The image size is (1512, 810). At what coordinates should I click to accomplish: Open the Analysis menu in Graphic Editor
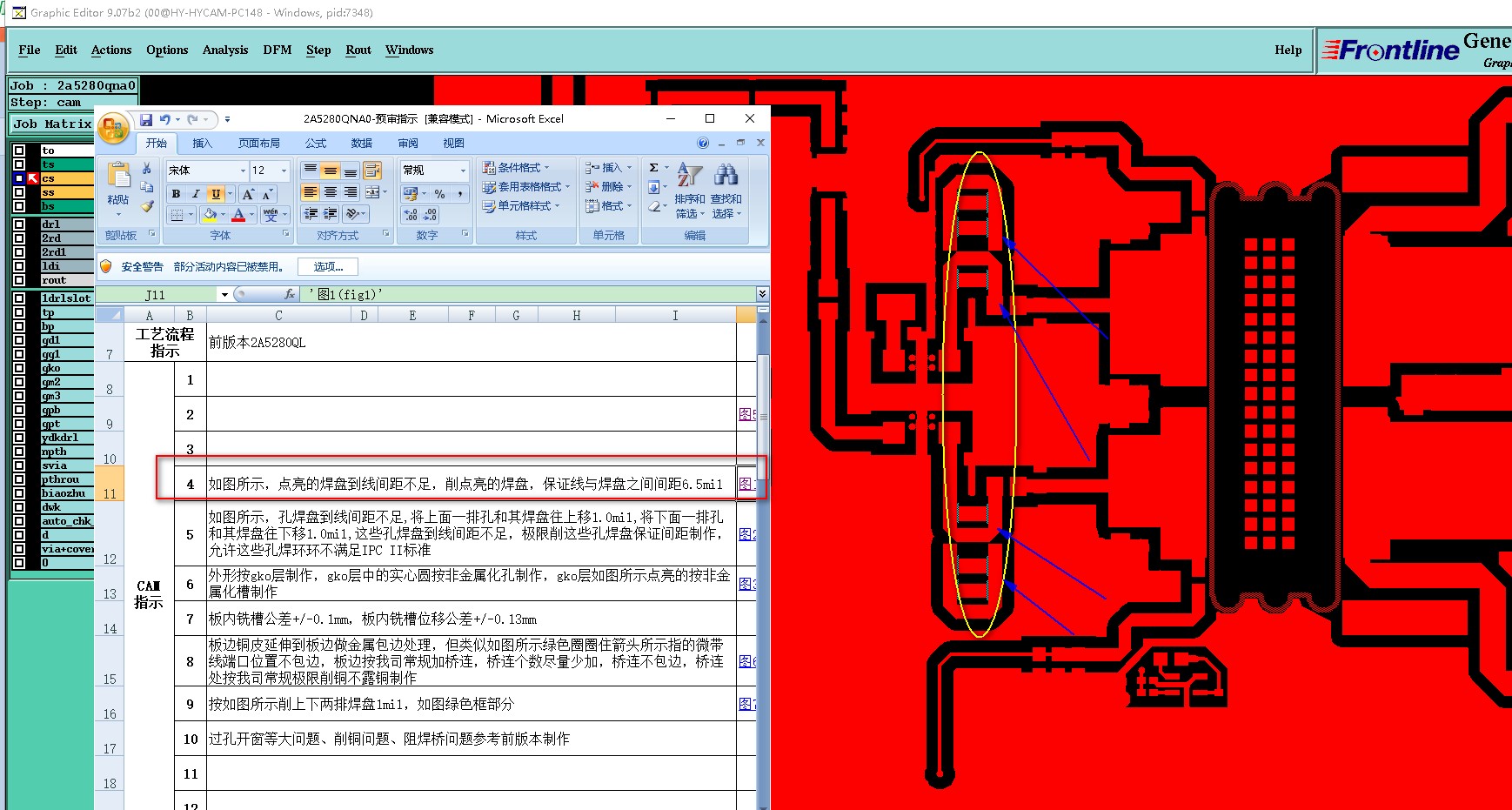click(225, 50)
